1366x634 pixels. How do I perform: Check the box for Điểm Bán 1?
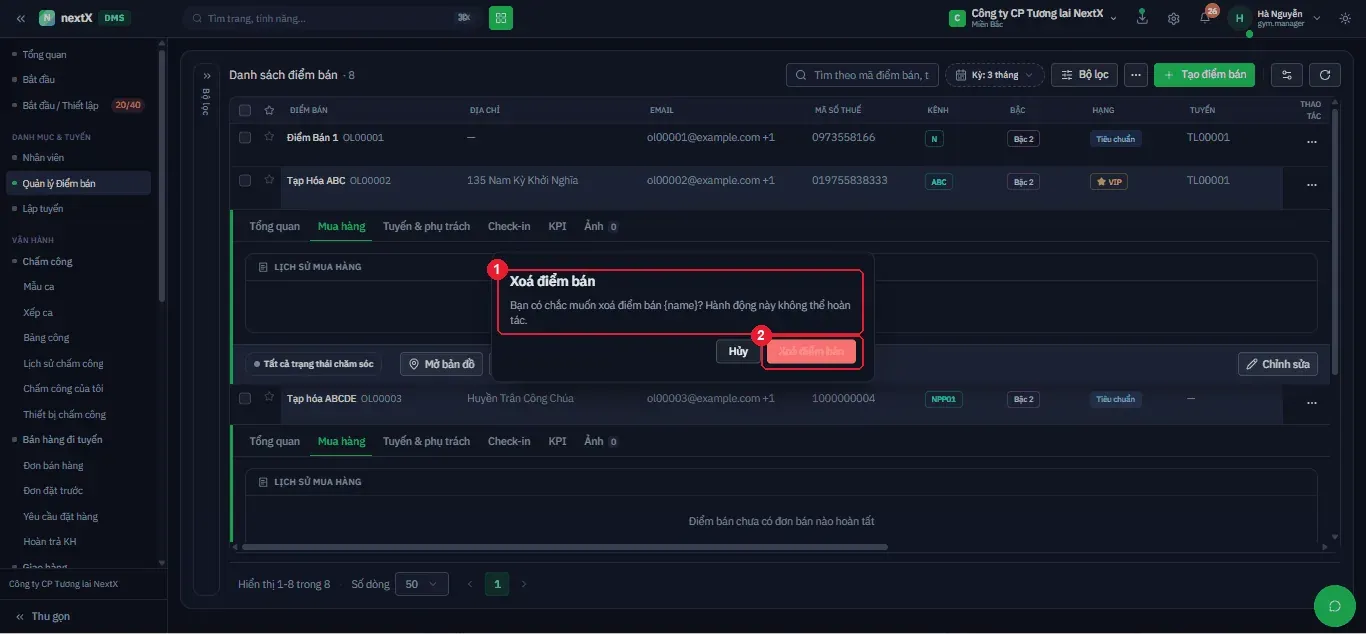point(245,137)
